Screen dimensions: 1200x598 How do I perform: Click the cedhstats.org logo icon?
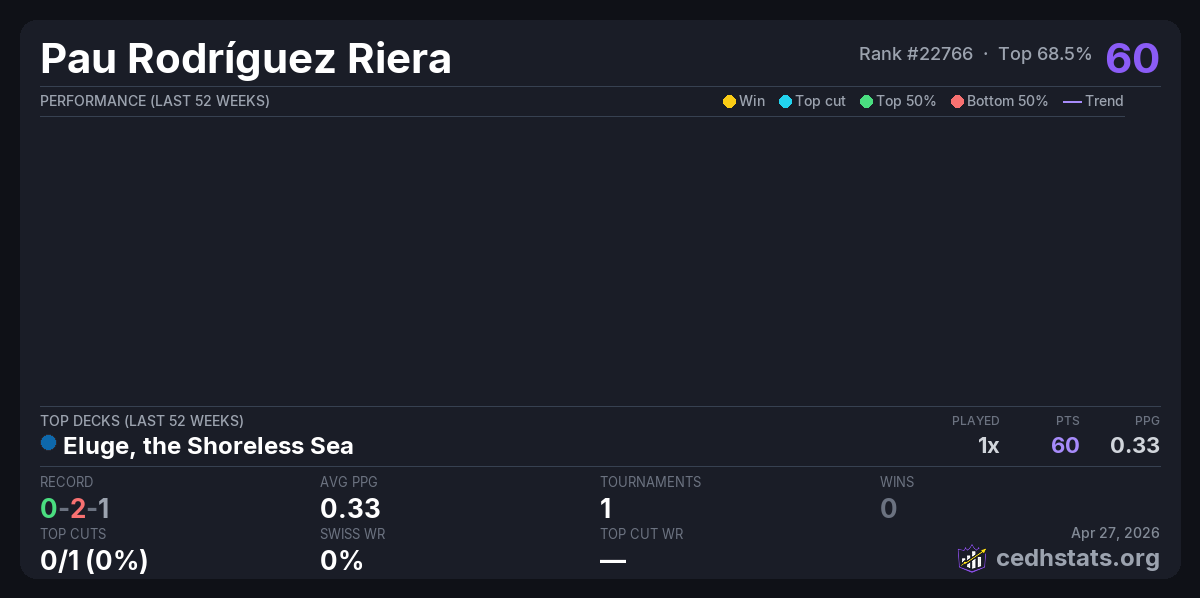972,558
